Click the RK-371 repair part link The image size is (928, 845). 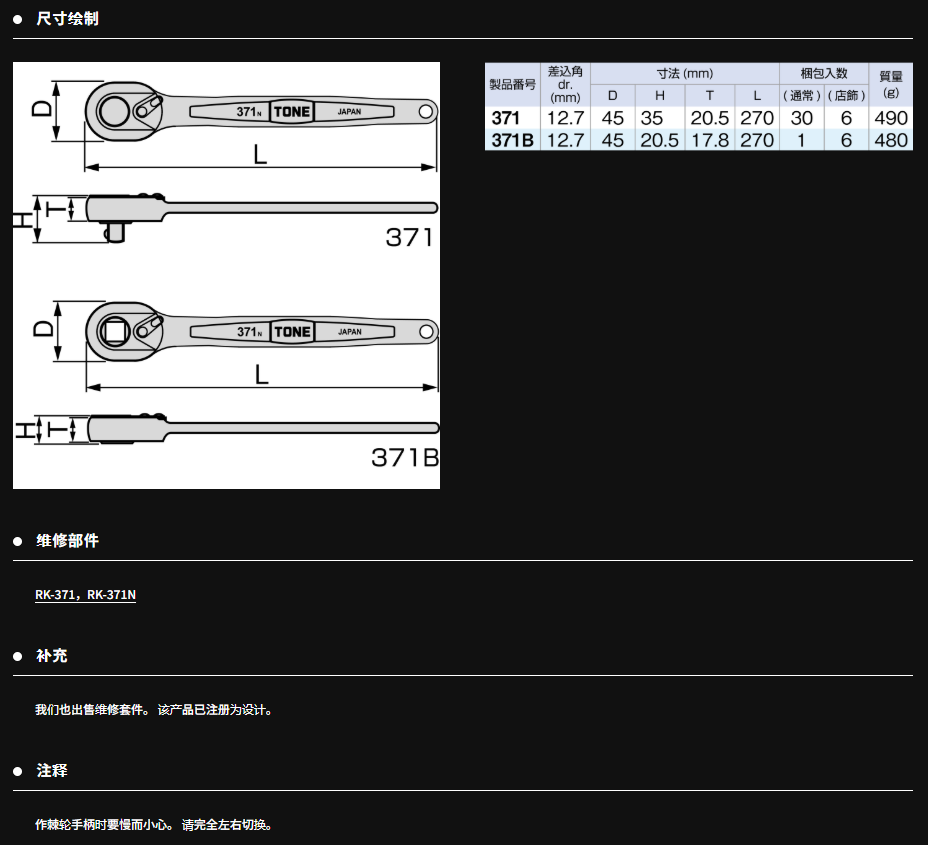coord(56,595)
